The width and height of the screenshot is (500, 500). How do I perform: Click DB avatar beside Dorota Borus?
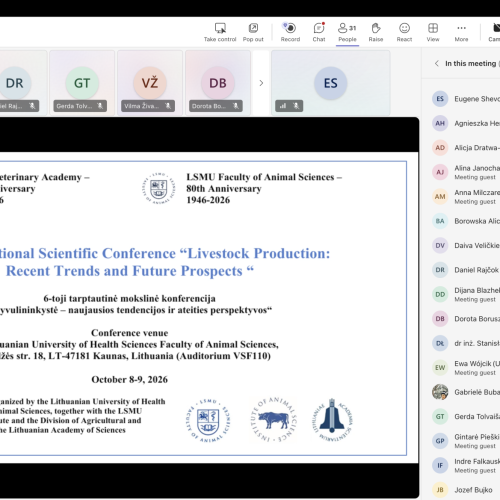440,319
